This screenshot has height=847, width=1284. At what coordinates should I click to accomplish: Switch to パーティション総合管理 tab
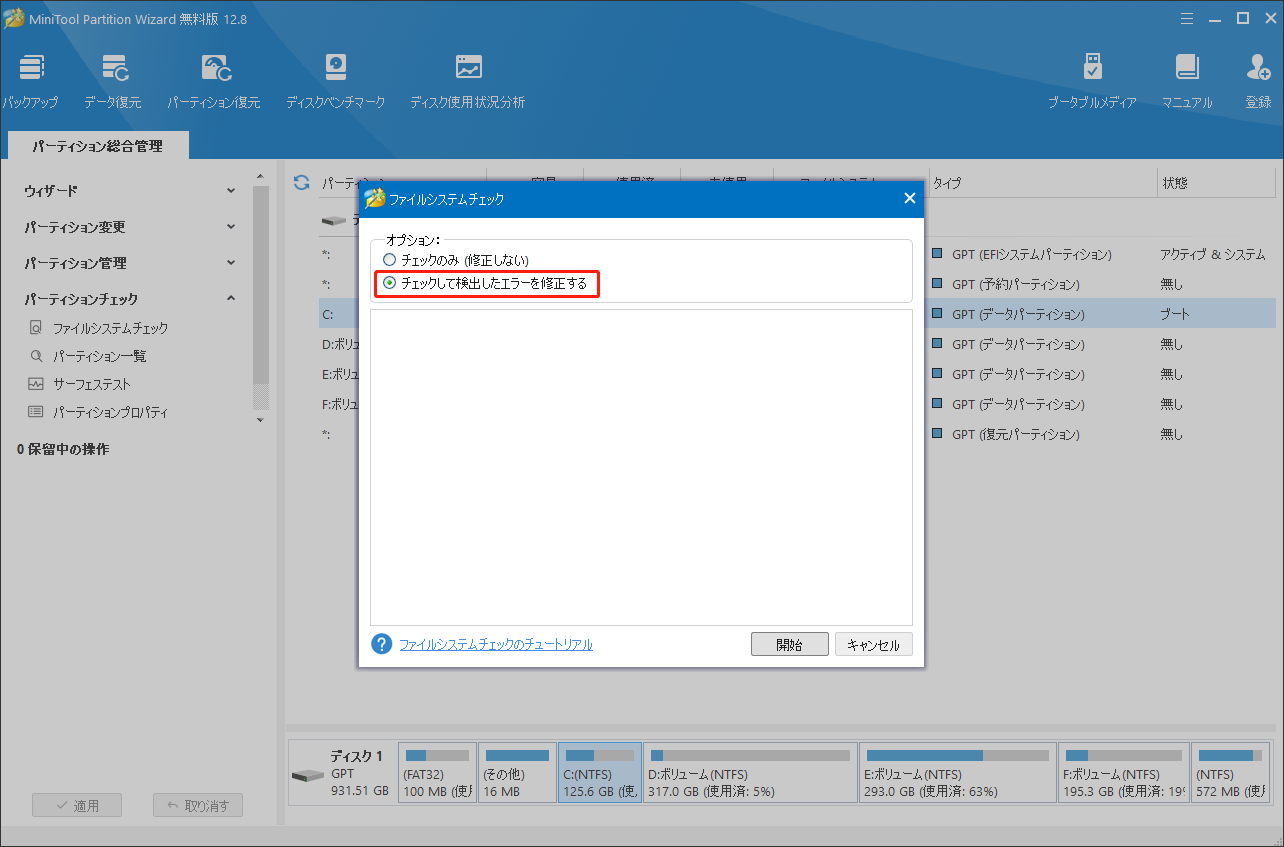pos(97,146)
